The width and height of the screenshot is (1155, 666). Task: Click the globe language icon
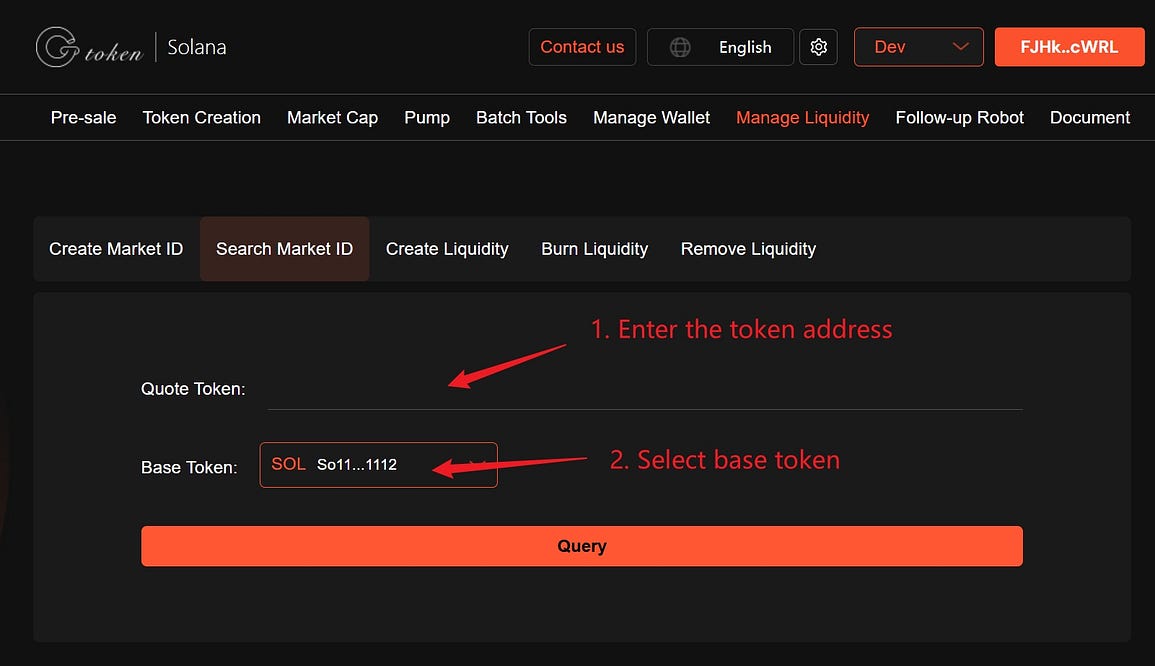(680, 47)
